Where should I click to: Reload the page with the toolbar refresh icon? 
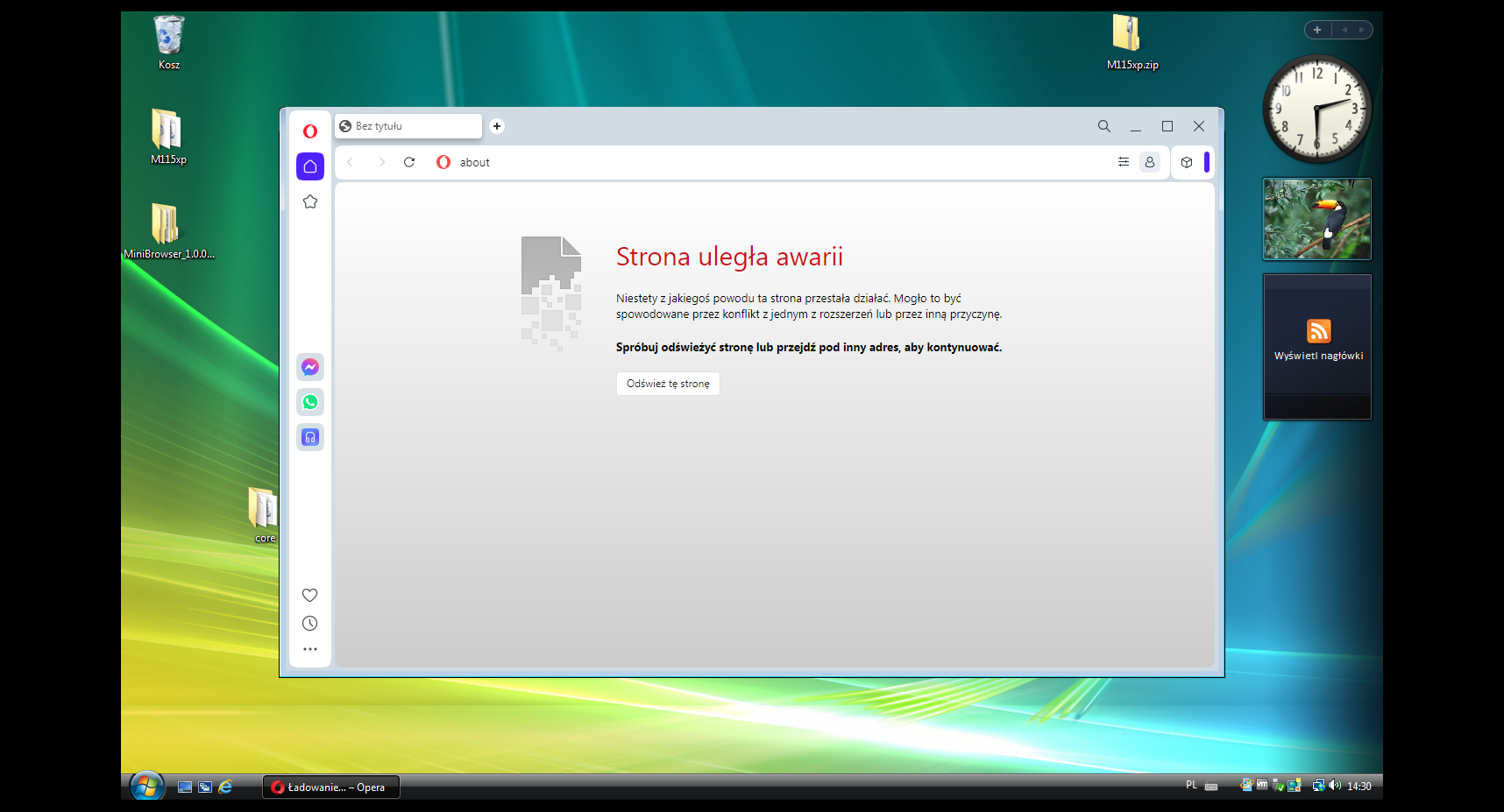click(x=409, y=162)
